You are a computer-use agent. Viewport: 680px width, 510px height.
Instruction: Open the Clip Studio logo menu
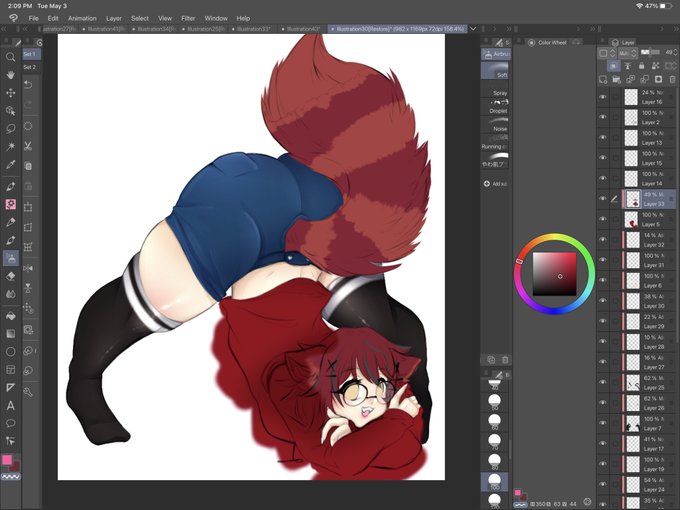coord(13,18)
